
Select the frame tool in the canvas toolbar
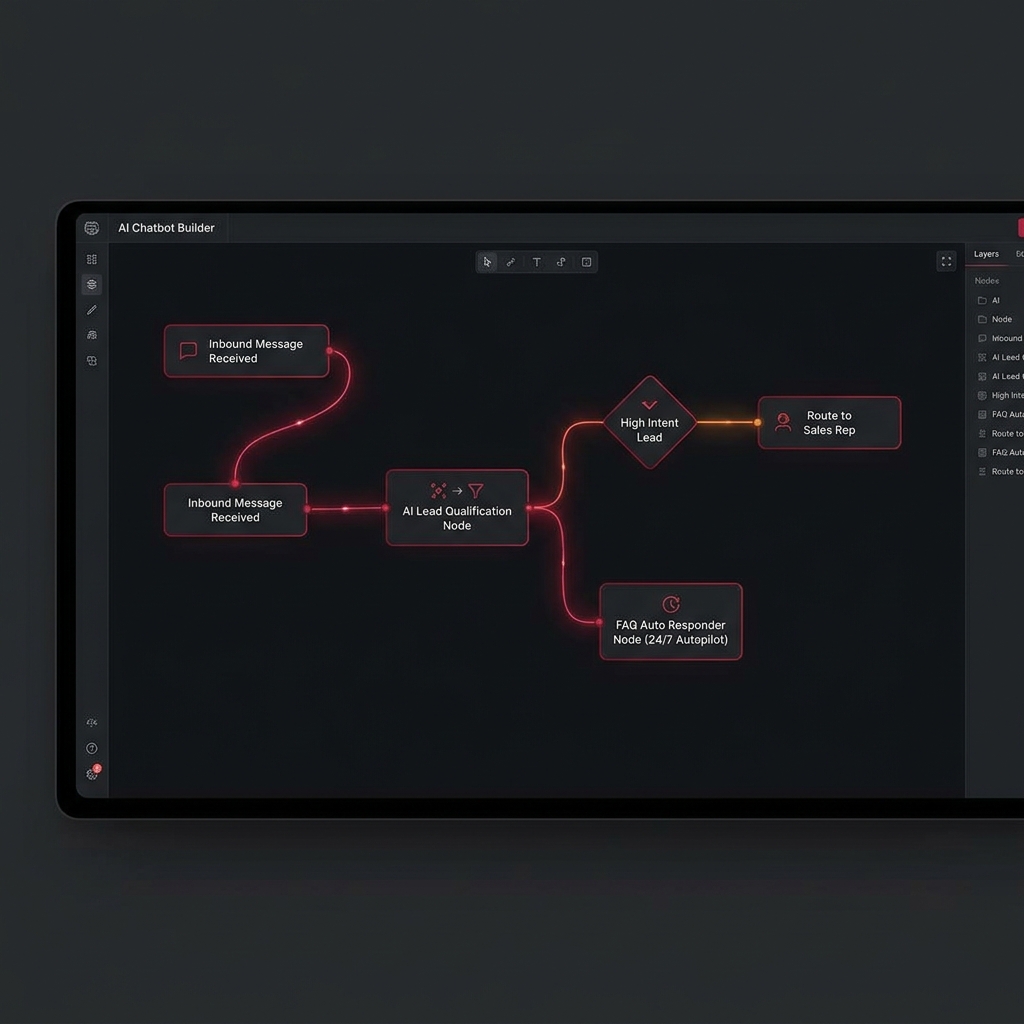click(x=586, y=262)
